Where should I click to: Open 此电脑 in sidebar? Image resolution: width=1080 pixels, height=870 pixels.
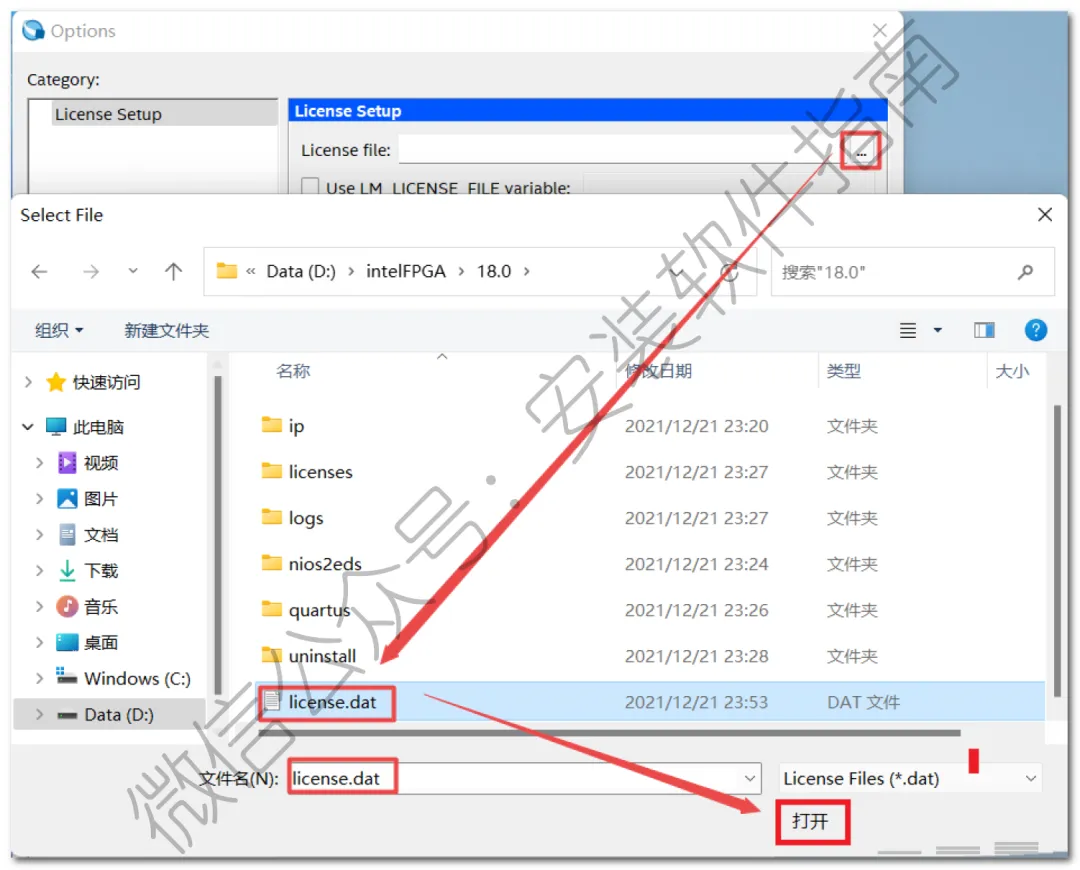85,427
